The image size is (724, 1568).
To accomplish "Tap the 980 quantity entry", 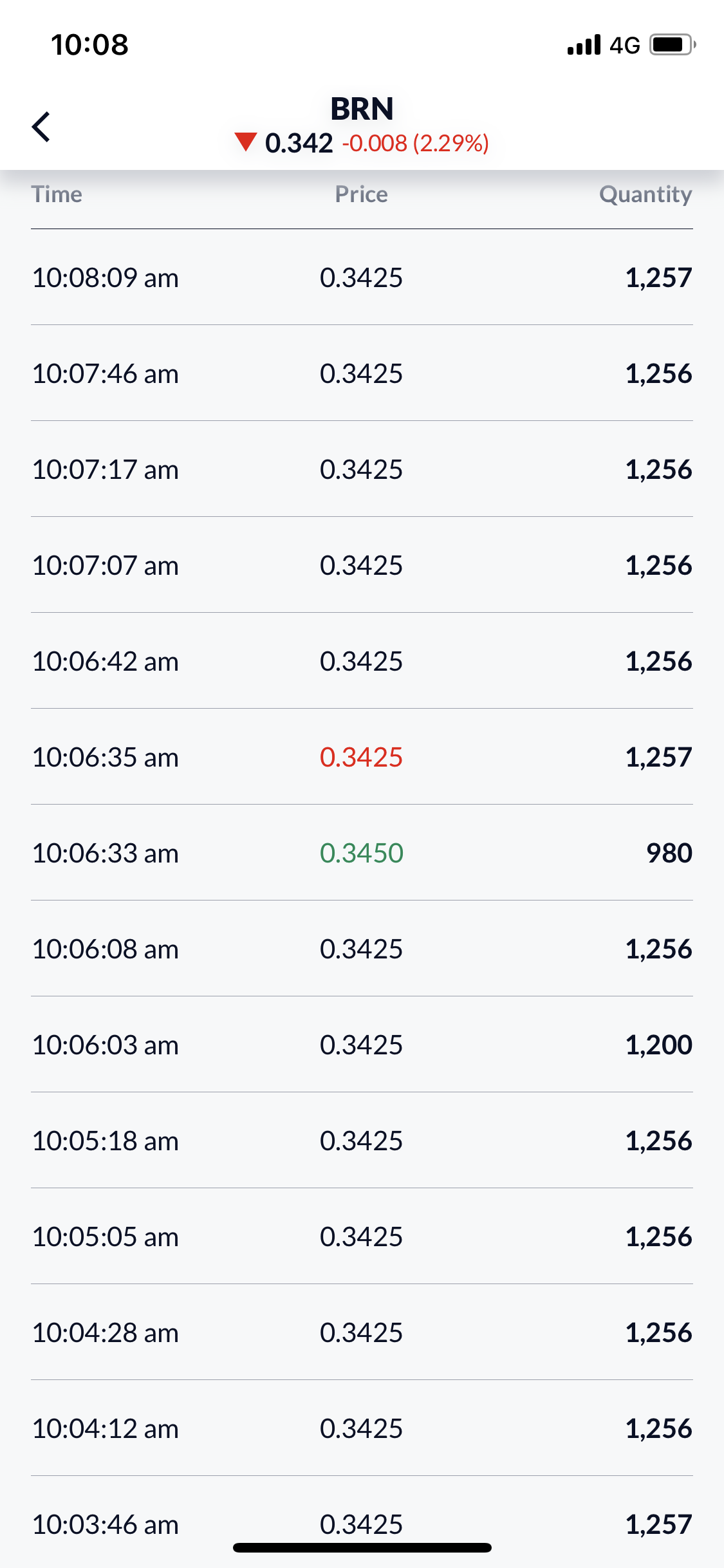I will [x=669, y=853].
